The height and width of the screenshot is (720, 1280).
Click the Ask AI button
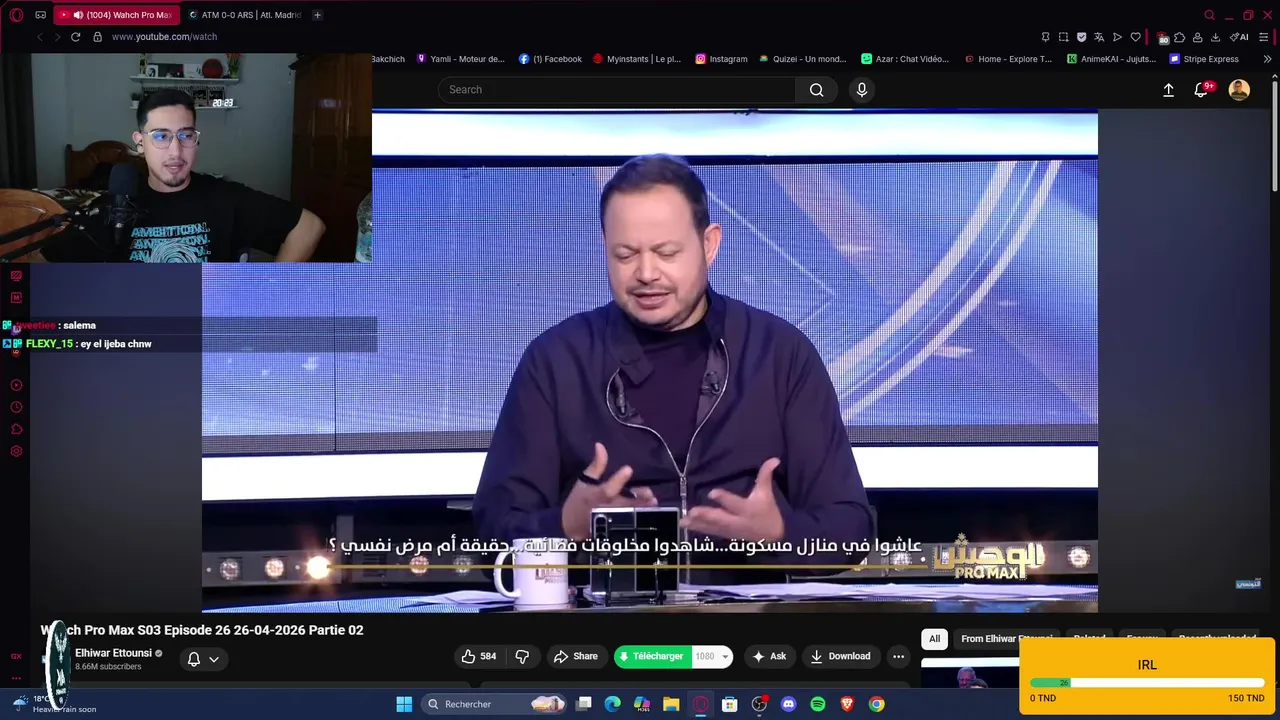769,656
